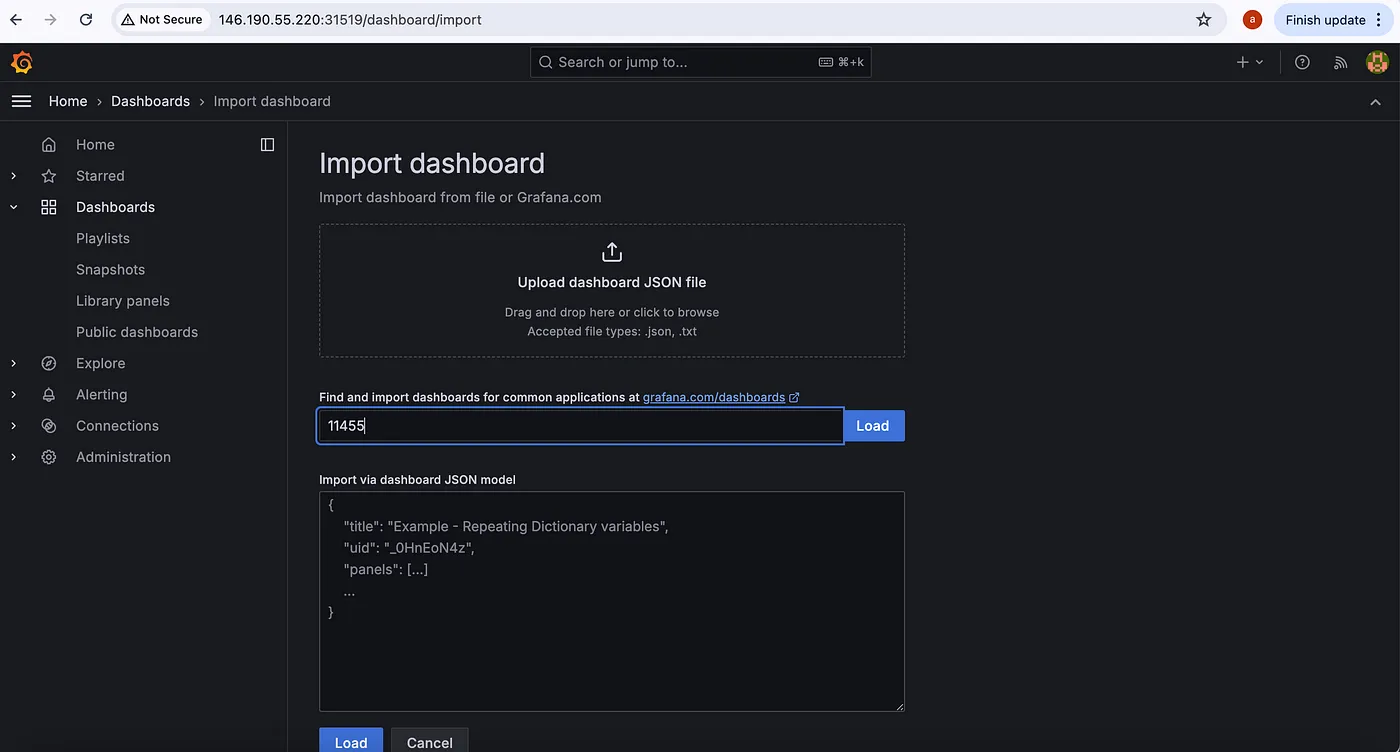Image resolution: width=1400 pixels, height=752 pixels.
Task: Expand the Starred section chevron
Action: click(x=14, y=176)
